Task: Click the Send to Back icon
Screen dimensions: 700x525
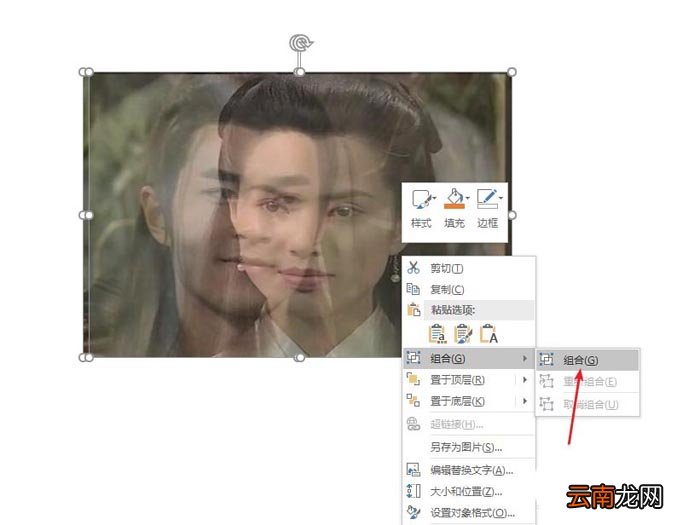Action: (413, 400)
